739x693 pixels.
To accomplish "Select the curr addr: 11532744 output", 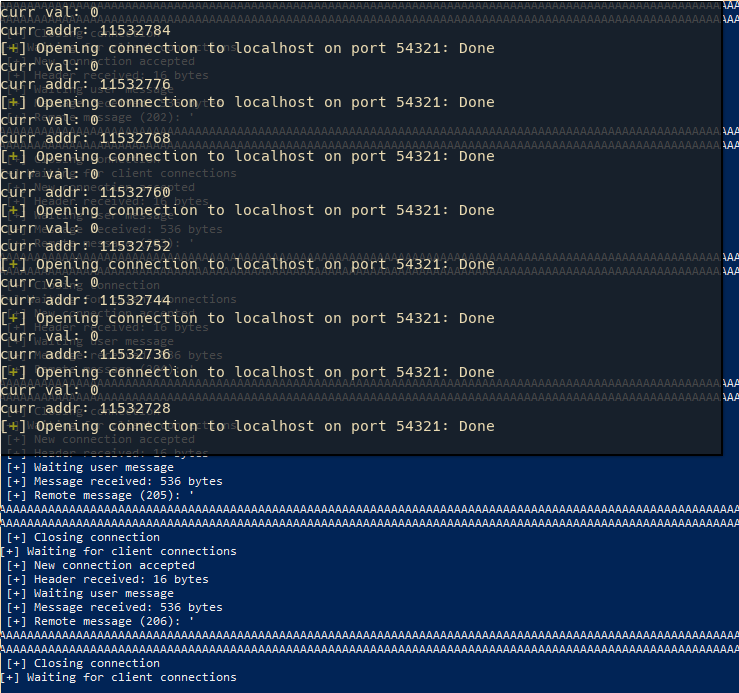I will 85,301.
